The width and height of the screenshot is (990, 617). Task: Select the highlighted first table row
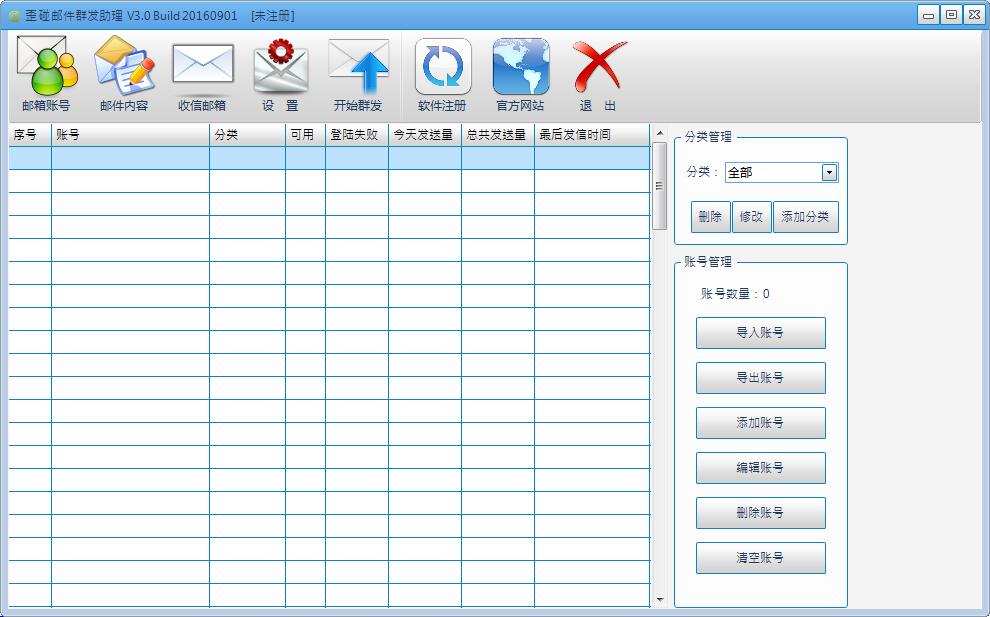(x=329, y=158)
